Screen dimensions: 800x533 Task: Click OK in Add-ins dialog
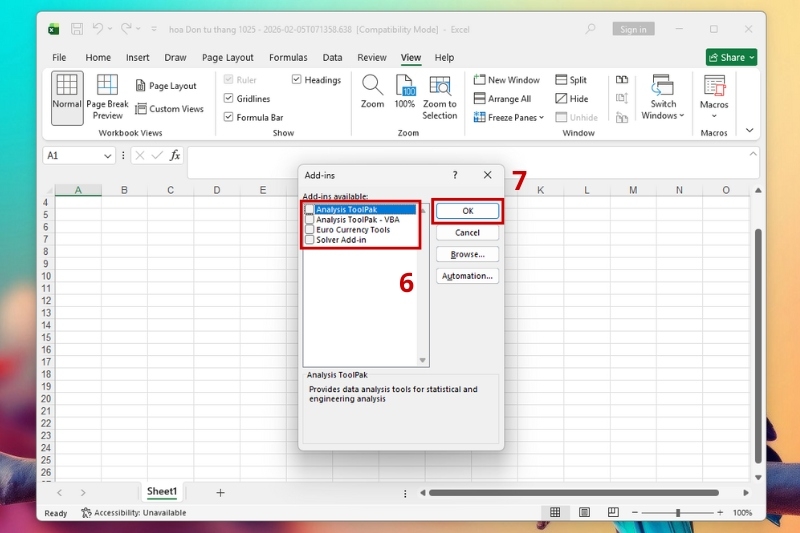467,211
